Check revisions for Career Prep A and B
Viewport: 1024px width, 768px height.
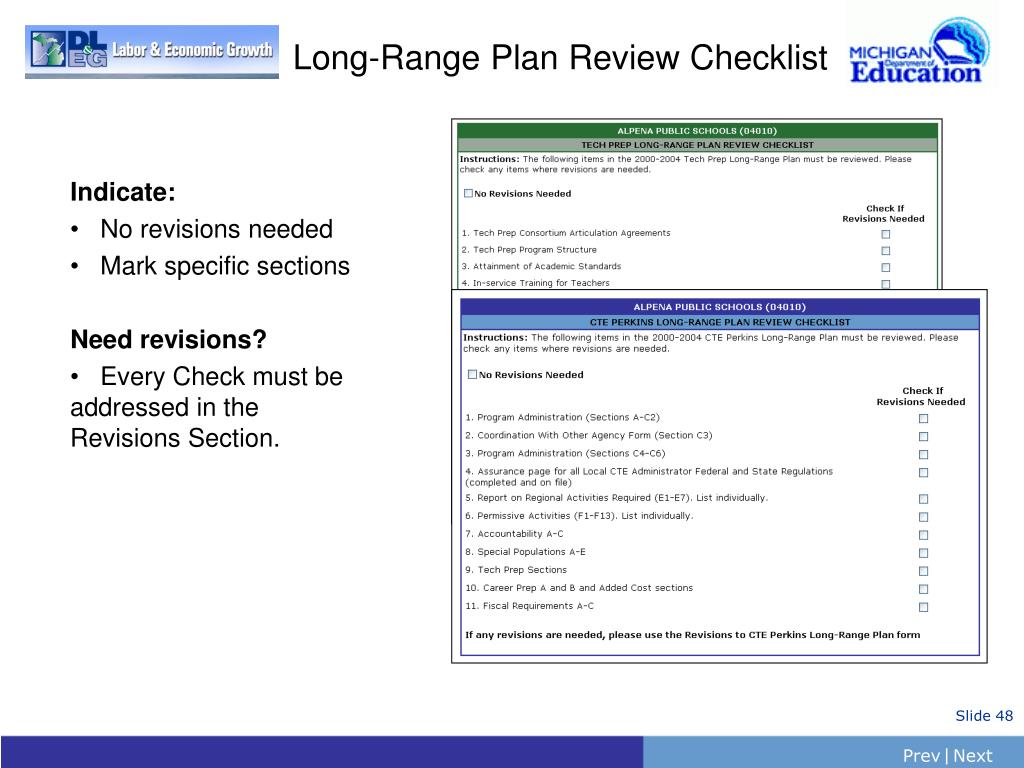923,589
